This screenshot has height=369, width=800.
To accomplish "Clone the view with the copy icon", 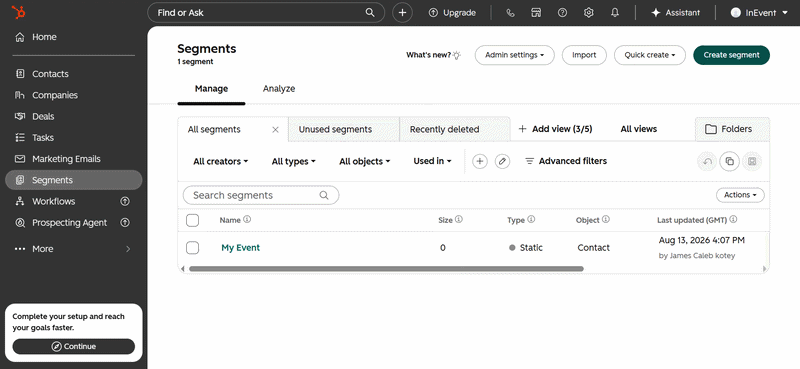I will [730, 161].
